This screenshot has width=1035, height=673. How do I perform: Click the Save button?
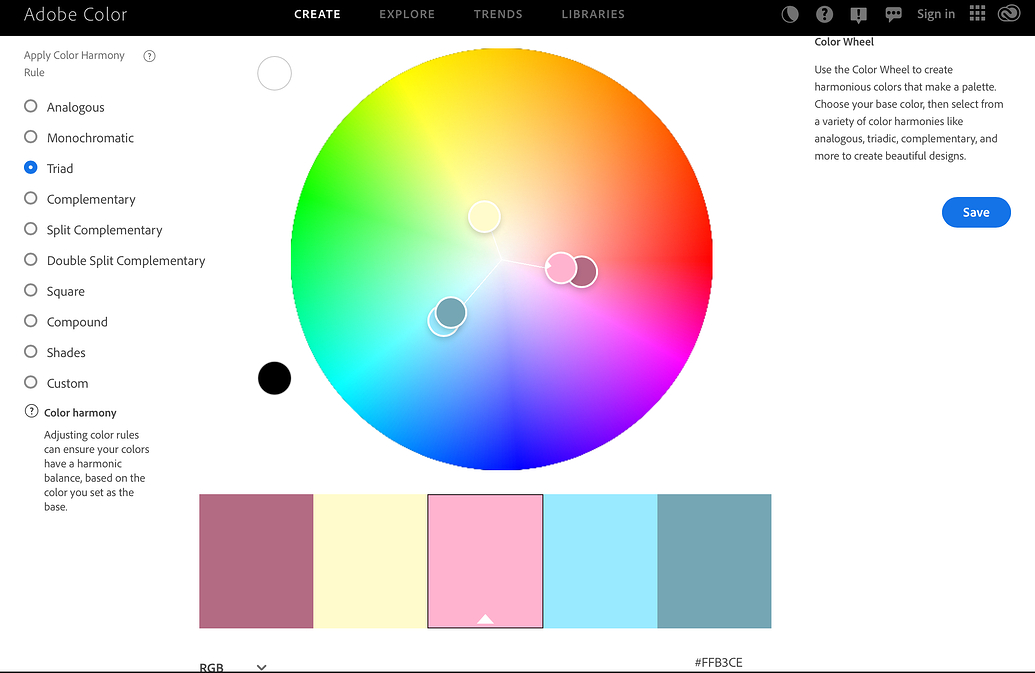pos(975,212)
